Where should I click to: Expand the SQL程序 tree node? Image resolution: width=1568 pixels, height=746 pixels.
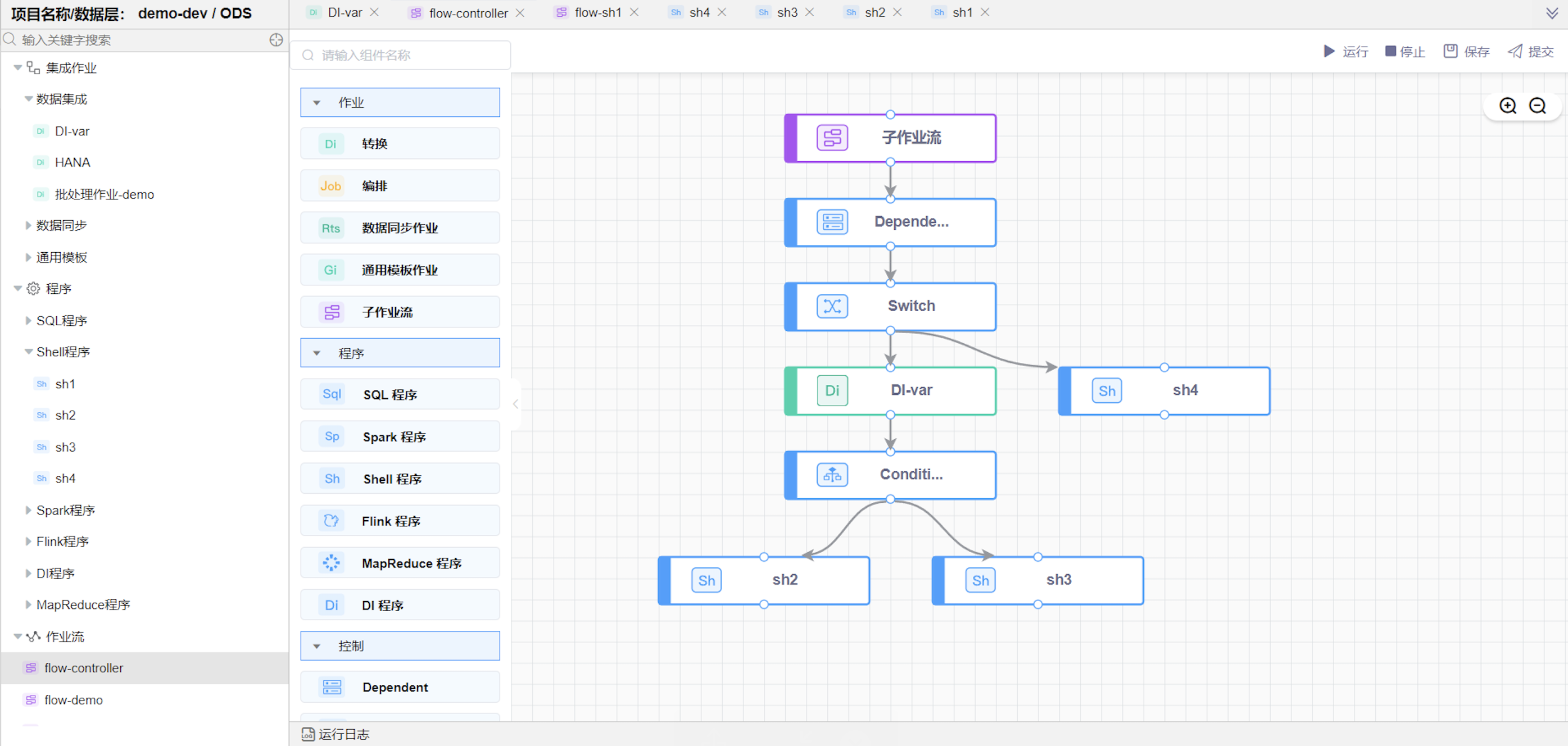[x=28, y=320]
